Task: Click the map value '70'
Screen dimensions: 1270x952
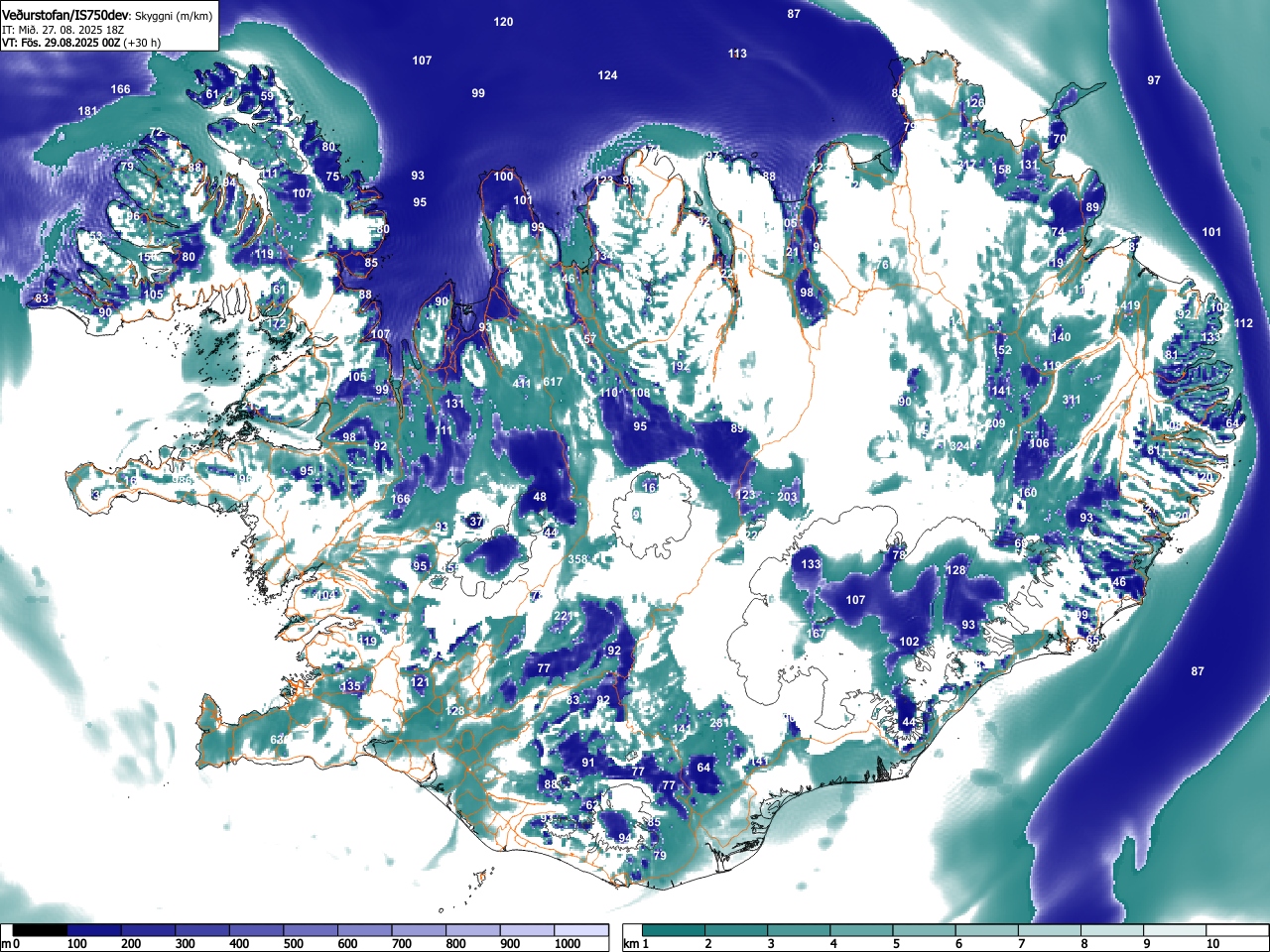Action: coord(1060,140)
